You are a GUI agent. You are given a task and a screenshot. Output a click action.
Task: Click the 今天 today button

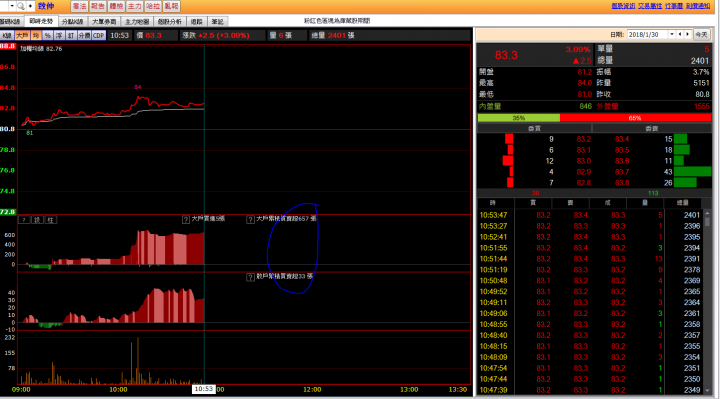pos(701,34)
